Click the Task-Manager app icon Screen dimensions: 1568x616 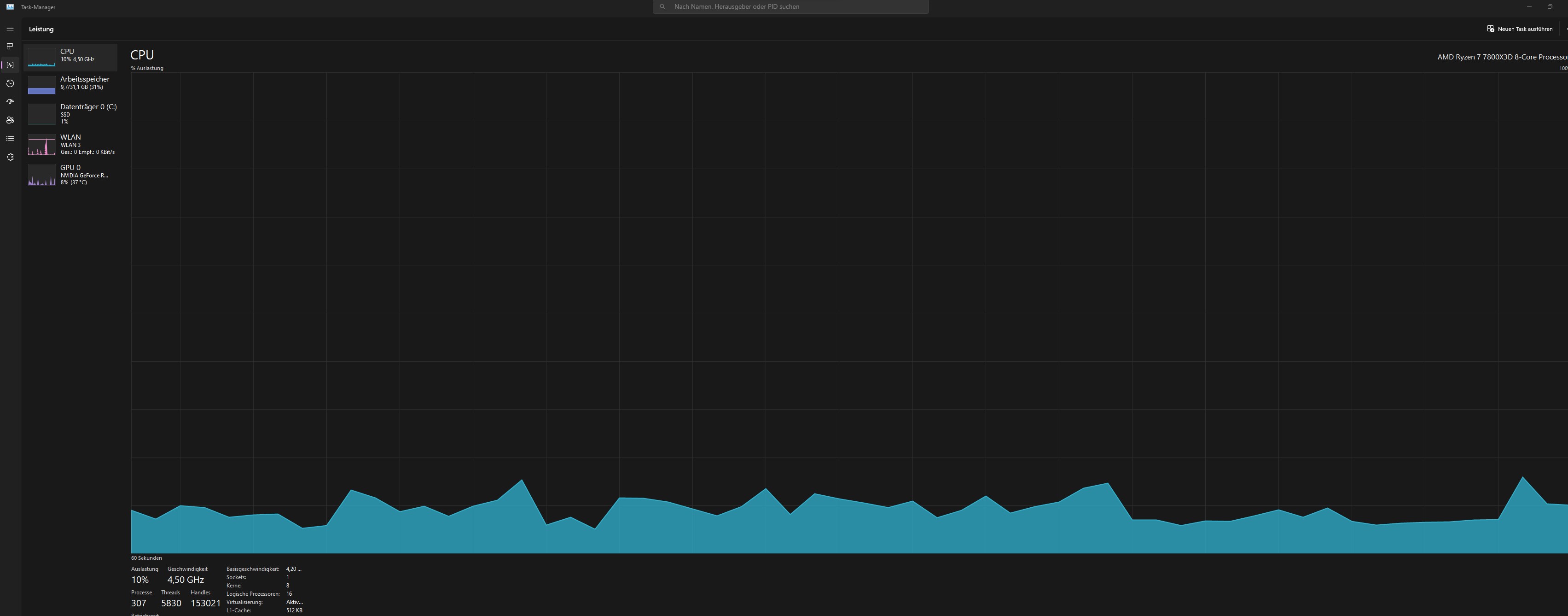pyautogui.click(x=10, y=7)
